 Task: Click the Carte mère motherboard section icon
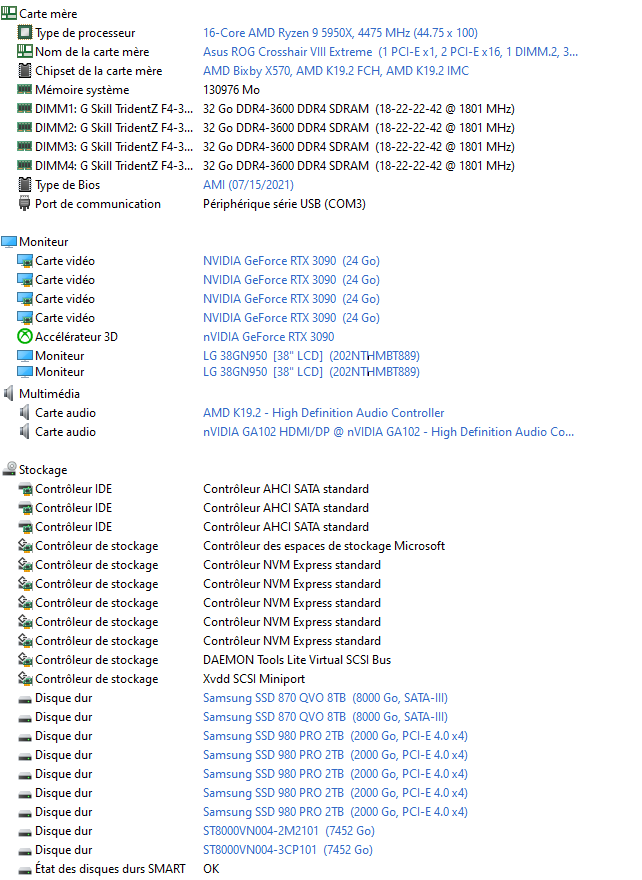(9, 13)
